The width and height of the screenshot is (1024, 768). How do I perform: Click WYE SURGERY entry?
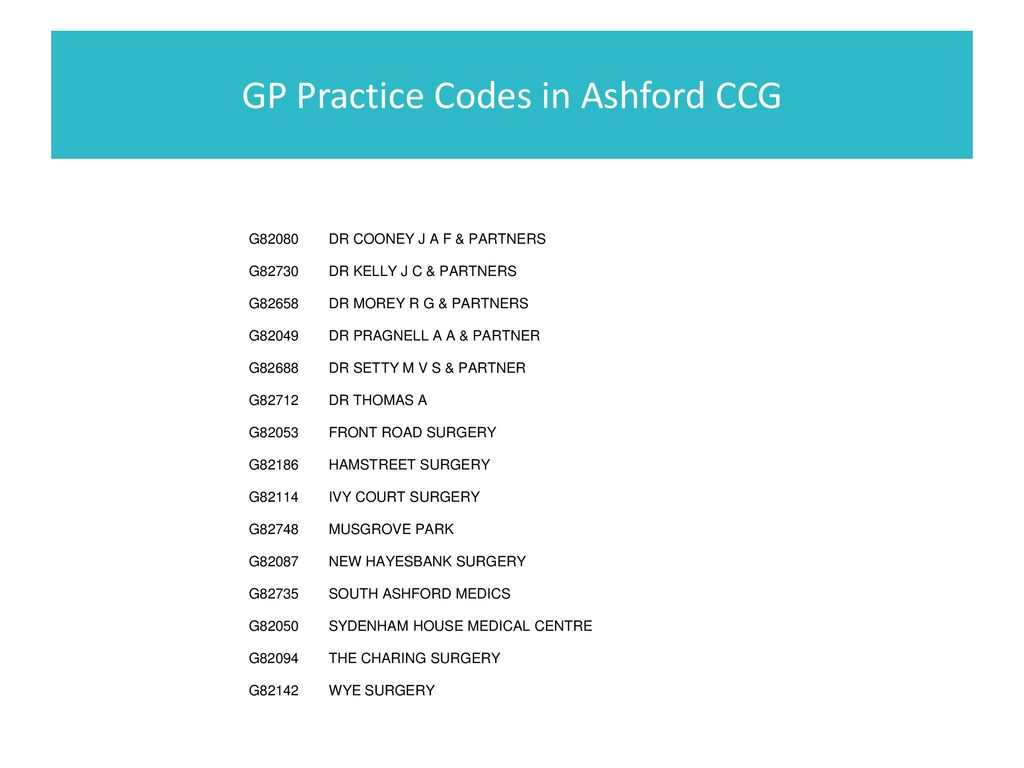pos(381,690)
